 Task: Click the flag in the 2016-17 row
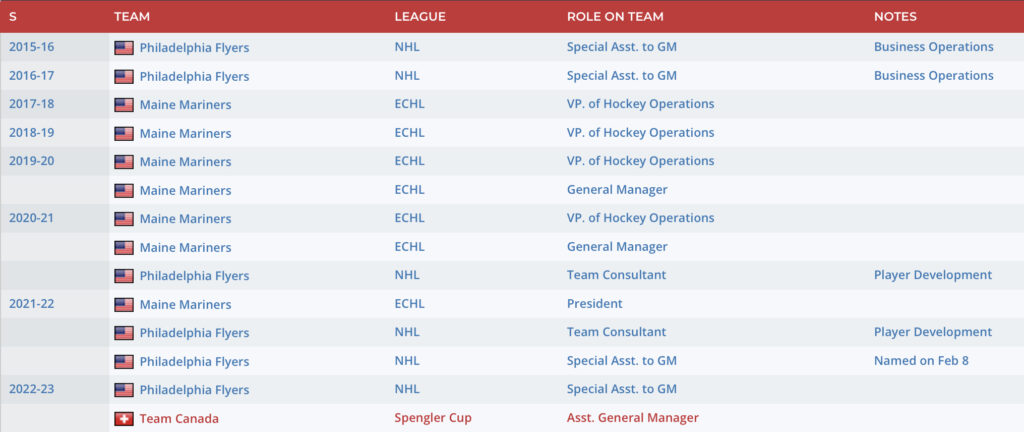124,76
